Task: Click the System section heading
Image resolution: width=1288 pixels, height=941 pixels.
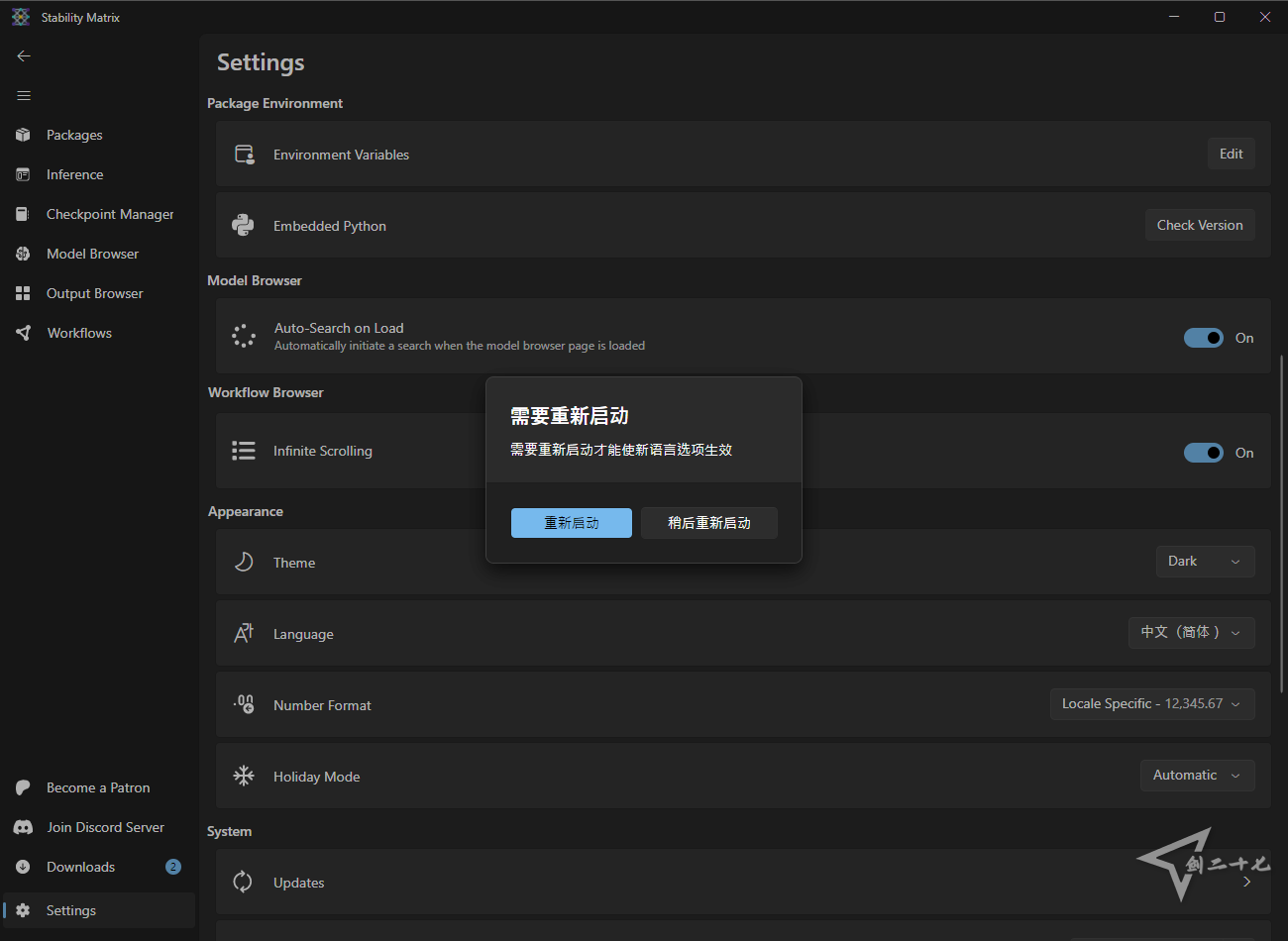Action: (229, 831)
